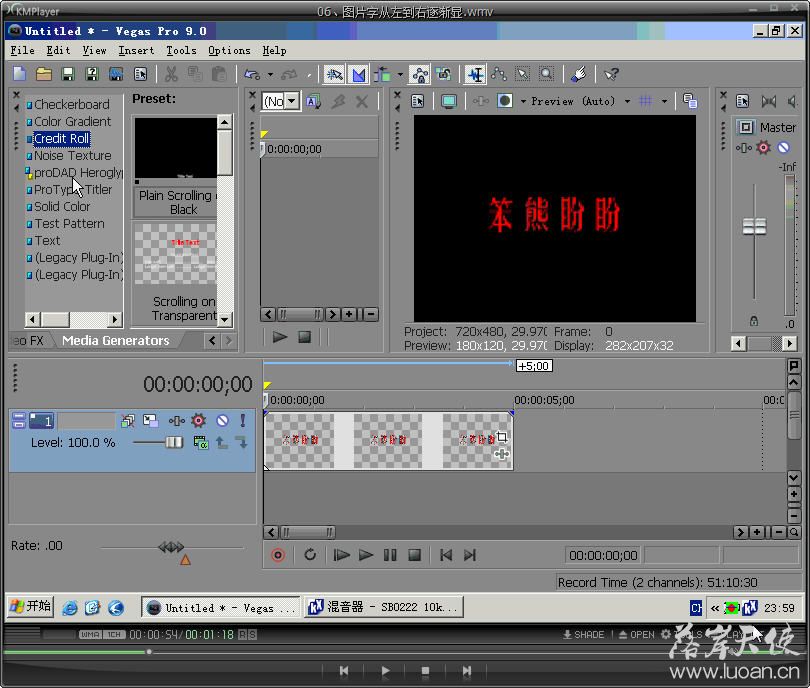Open the Undo history dropdown arrow

coord(270,74)
